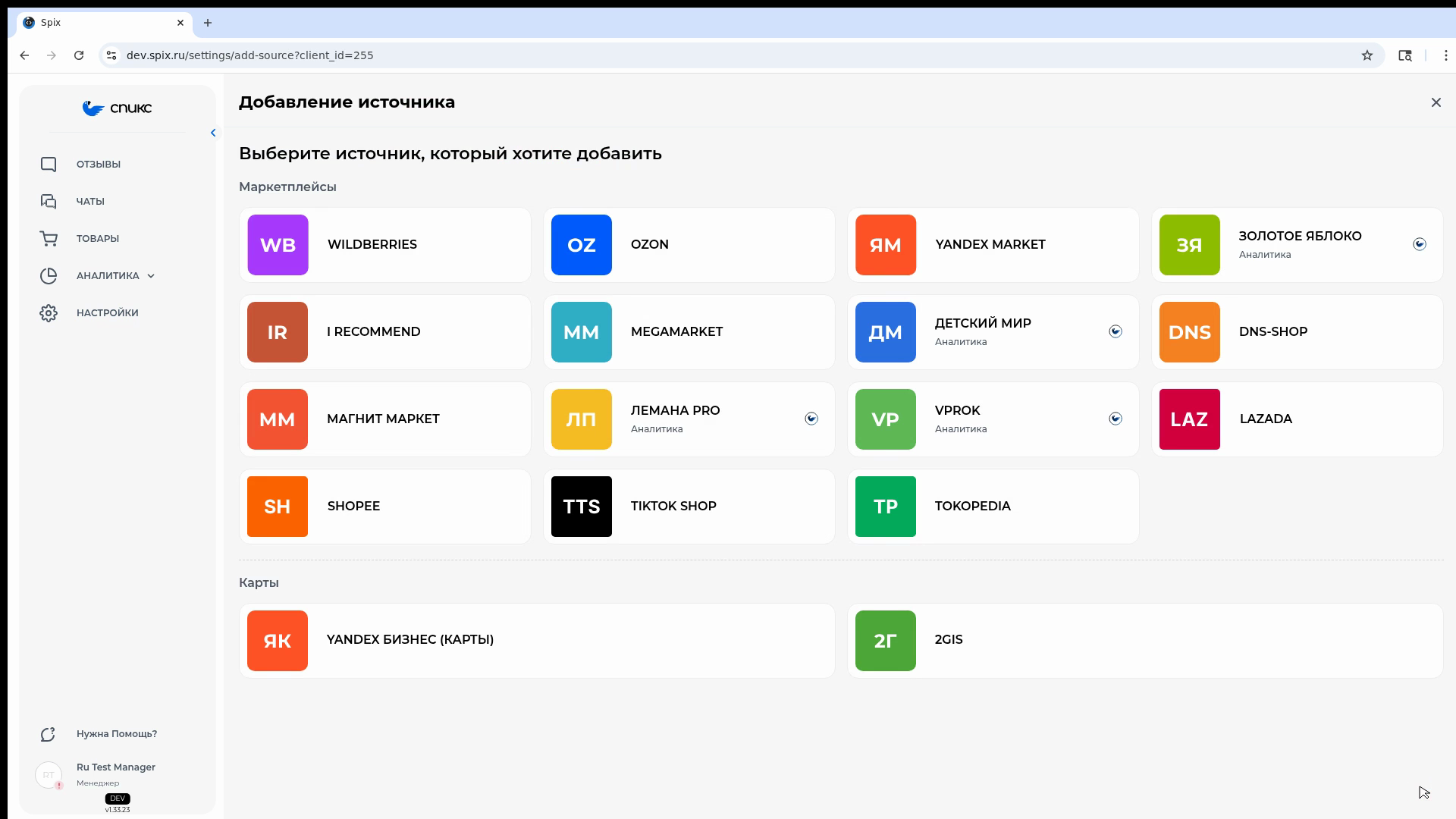
Task: Select I Recommend source
Action: [385, 332]
